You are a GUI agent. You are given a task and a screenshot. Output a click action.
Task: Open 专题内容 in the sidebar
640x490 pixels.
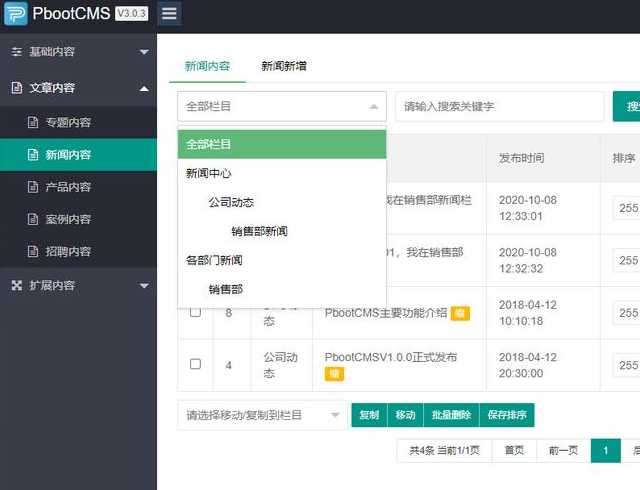(x=78, y=122)
